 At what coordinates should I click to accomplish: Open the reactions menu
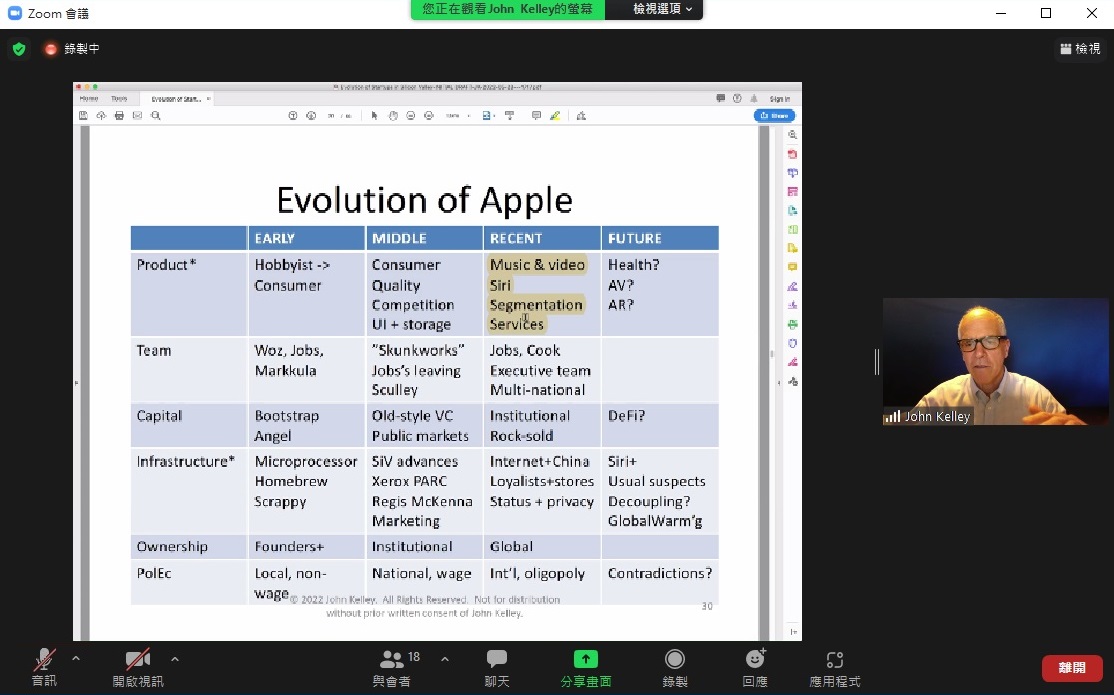click(755, 667)
